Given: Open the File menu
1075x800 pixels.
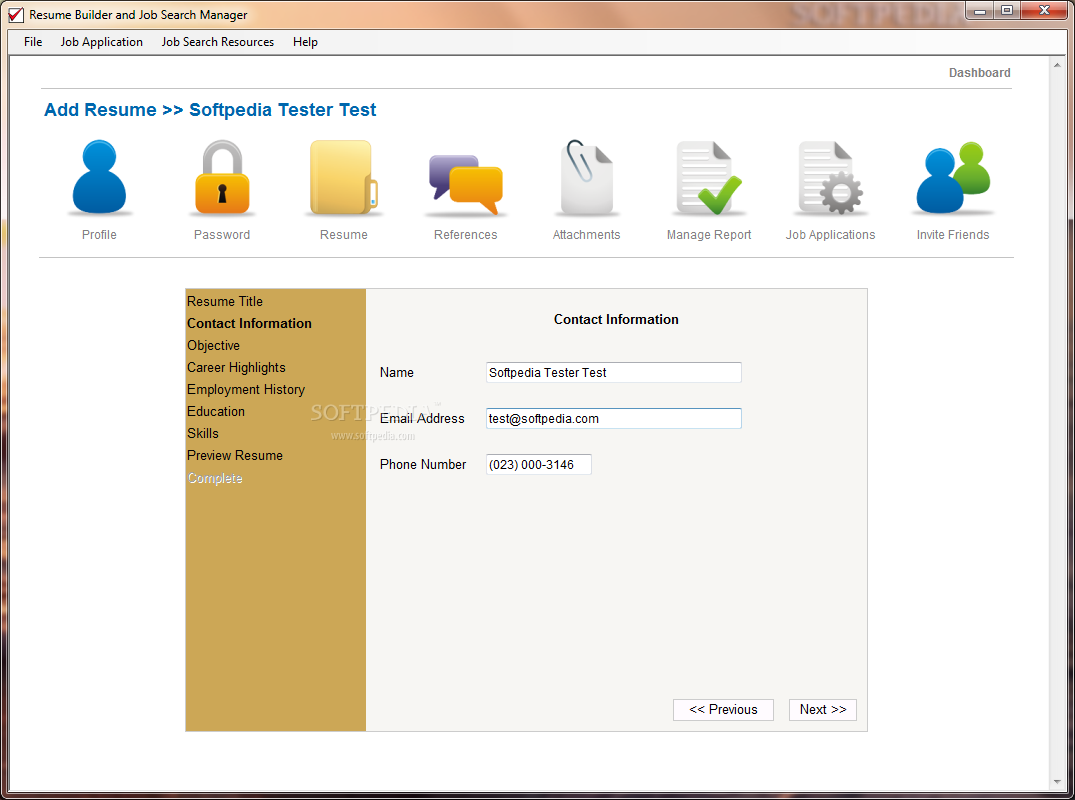Looking at the screenshot, I should click(x=33, y=42).
